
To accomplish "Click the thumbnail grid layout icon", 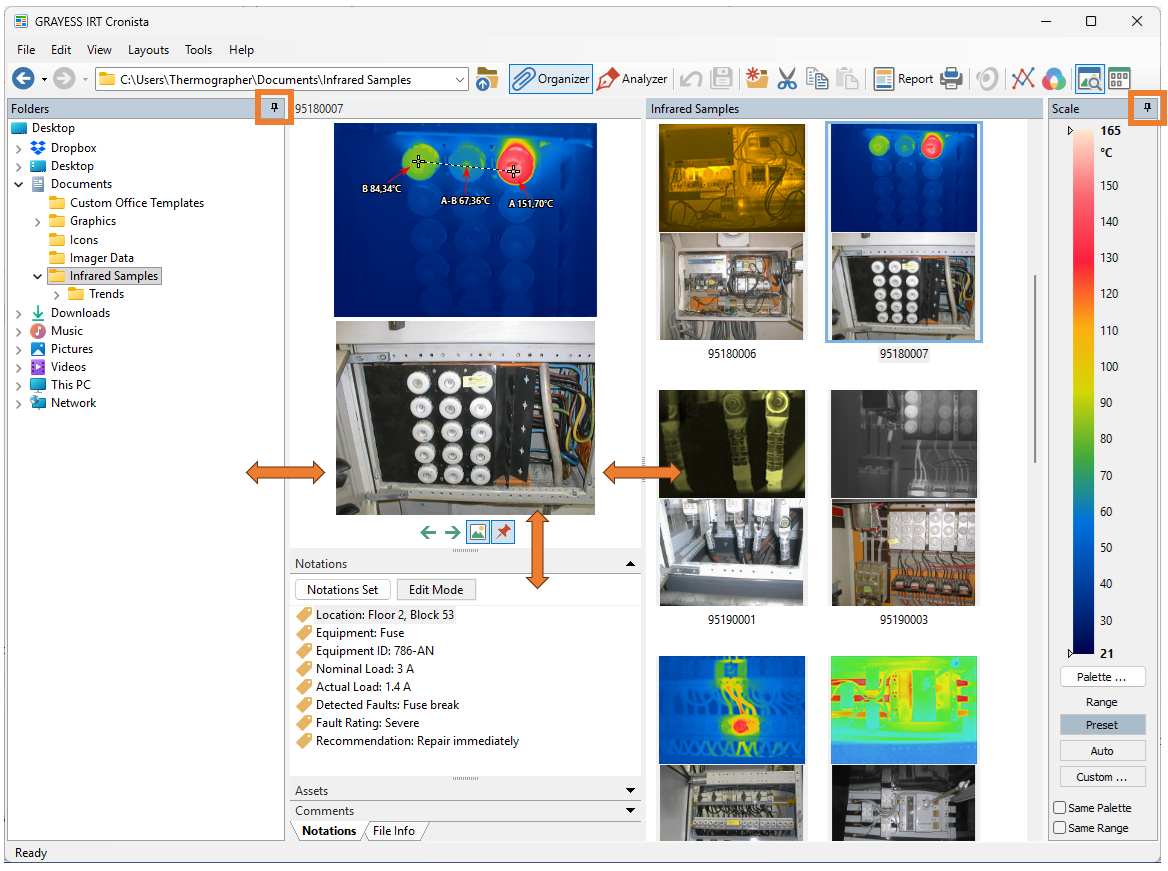I will [x=1120, y=79].
